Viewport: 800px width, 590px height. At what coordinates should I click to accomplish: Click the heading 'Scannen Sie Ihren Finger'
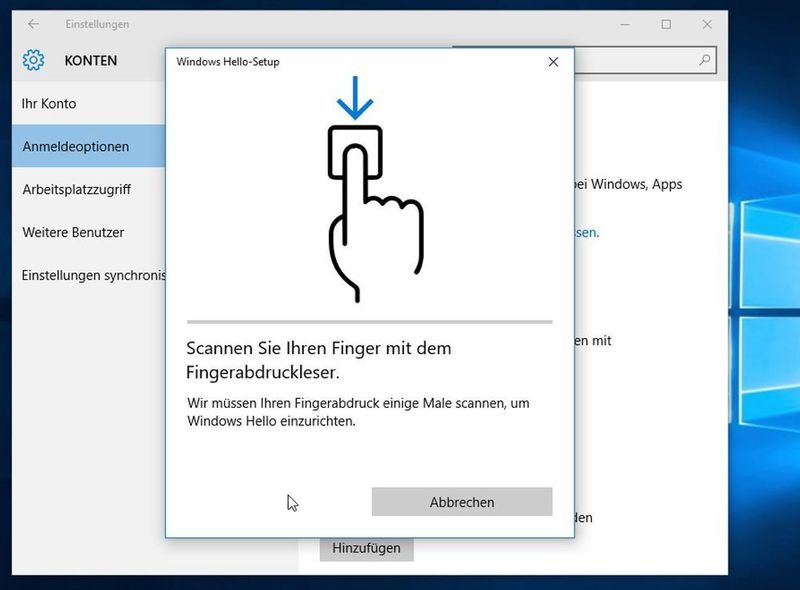[x=318, y=360]
